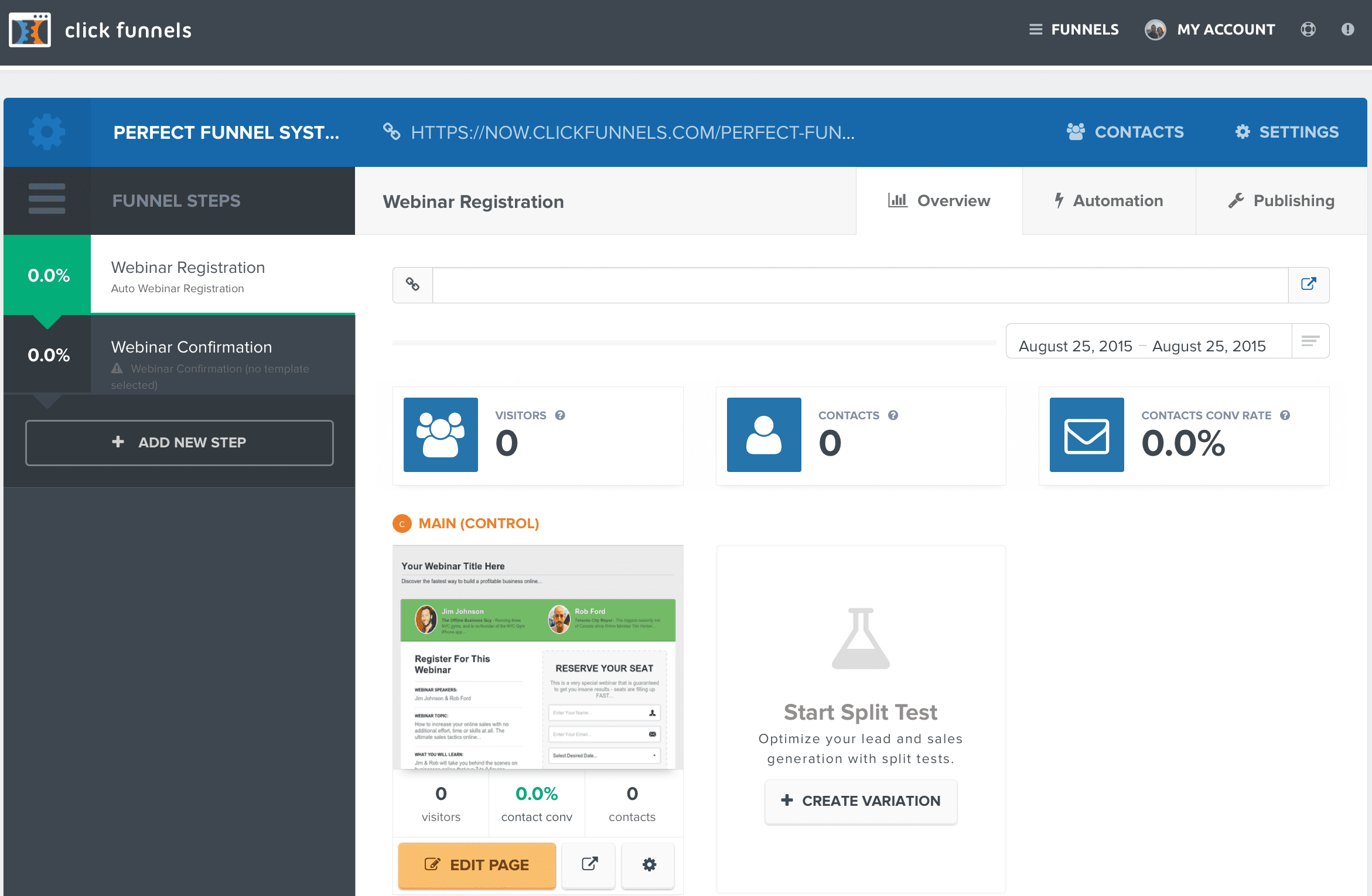Open My Account menu

point(1210,29)
